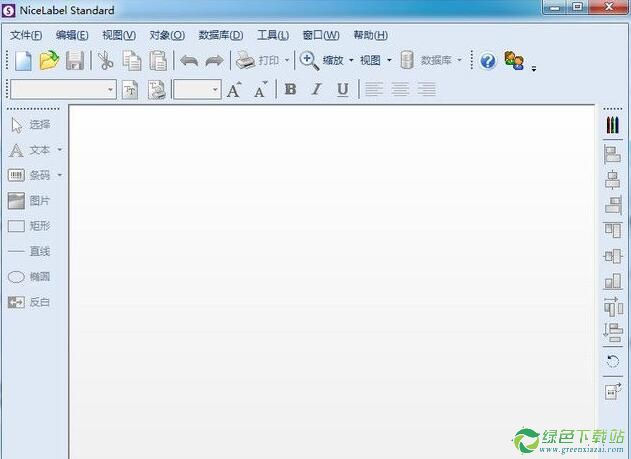The image size is (631, 459).
Task: Open the 对象(O) menu
Action: [x=167, y=35]
